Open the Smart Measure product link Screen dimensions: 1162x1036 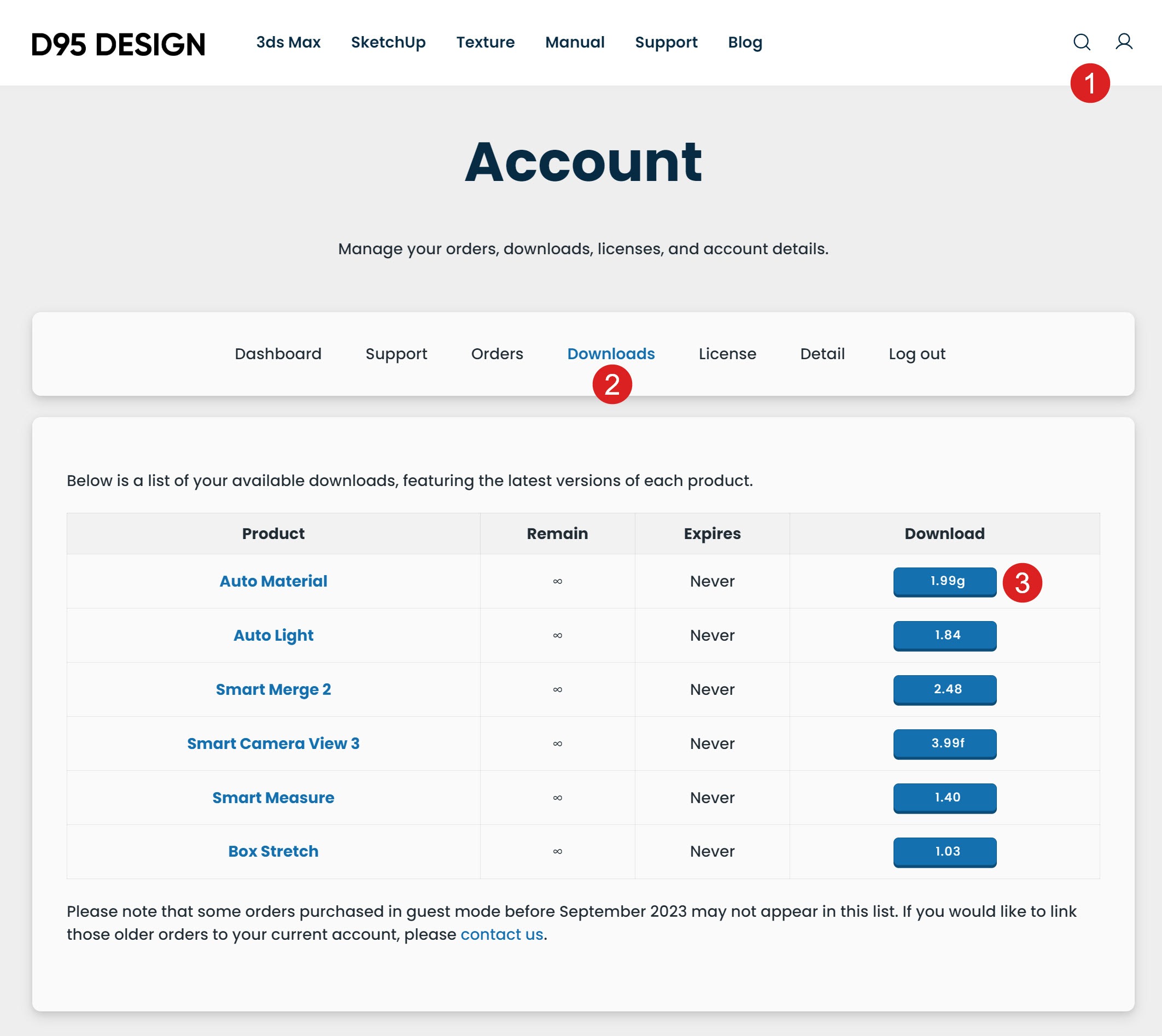(x=273, y=798)
